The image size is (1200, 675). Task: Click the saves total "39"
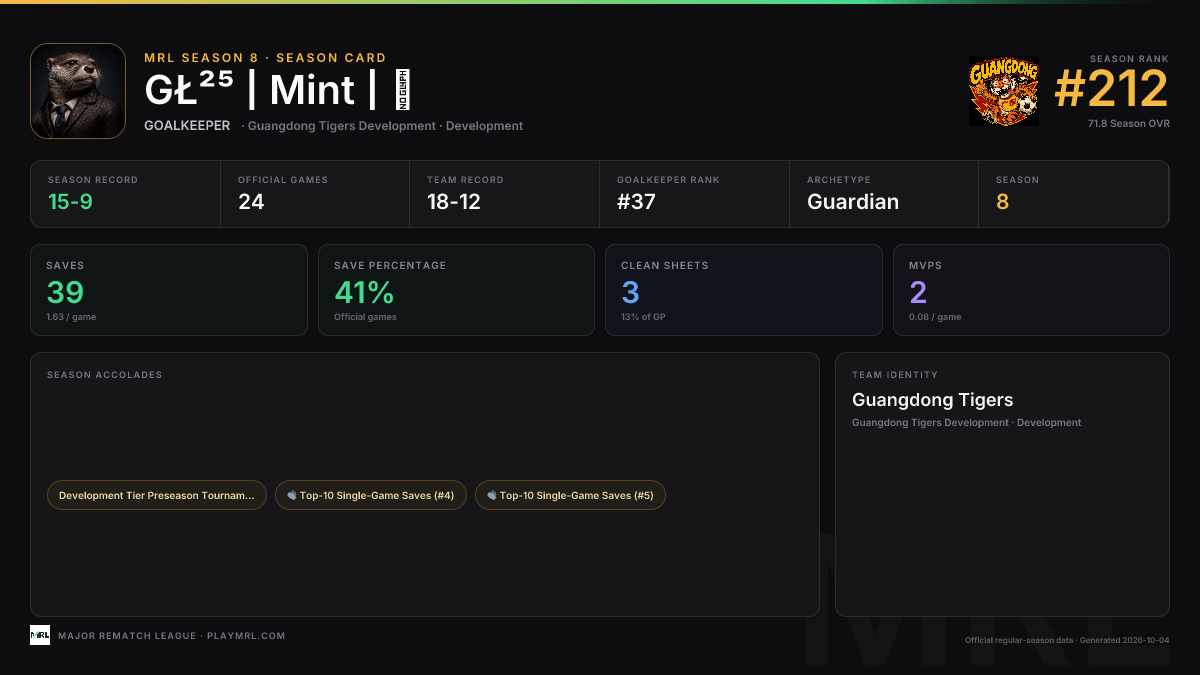(65, 292)
